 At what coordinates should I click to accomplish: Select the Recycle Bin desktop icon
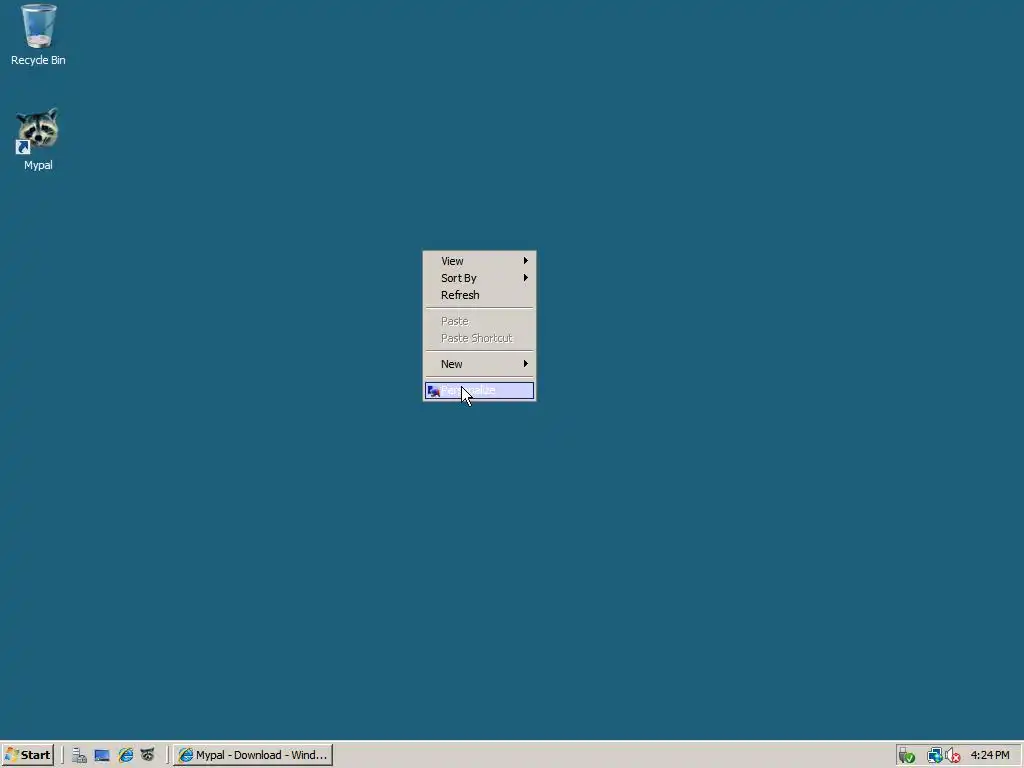click(x=38, y=35)
